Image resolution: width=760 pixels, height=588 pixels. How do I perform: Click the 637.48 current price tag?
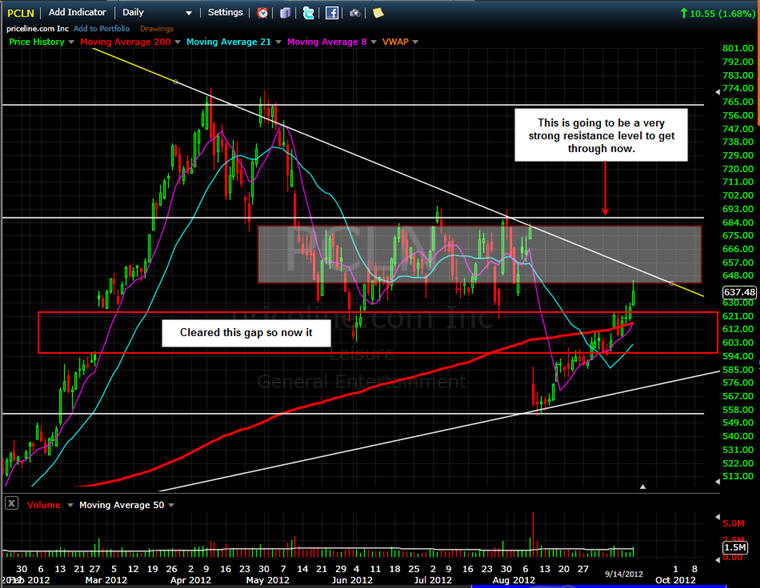point(739,292)
